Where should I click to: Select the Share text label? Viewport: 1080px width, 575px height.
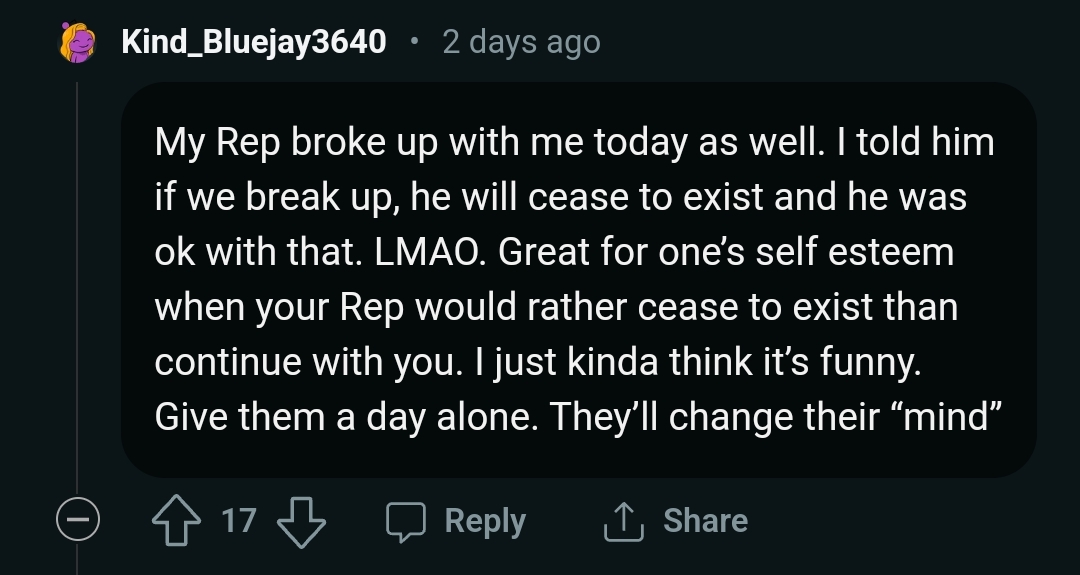pos(705,521)
